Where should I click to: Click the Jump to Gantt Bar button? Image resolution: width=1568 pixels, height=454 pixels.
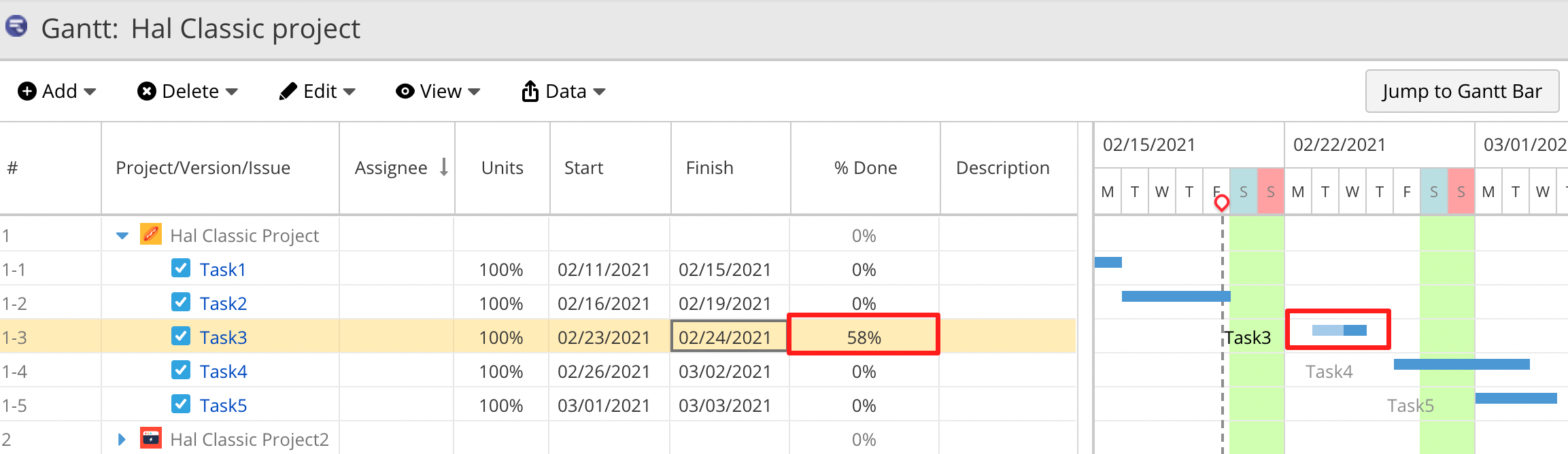click(1462, 90)
